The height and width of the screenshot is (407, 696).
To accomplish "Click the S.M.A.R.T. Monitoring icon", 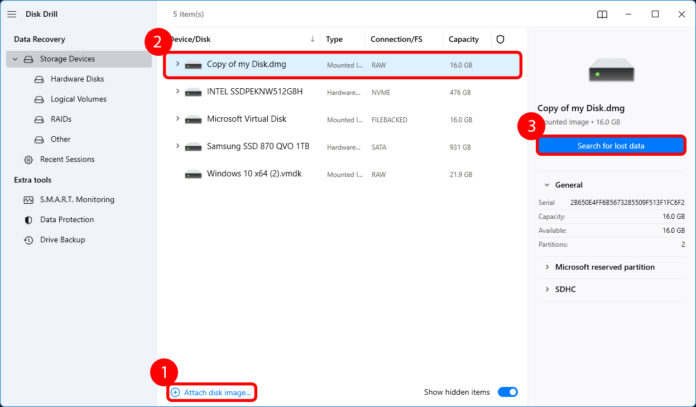I will (28, 200).
